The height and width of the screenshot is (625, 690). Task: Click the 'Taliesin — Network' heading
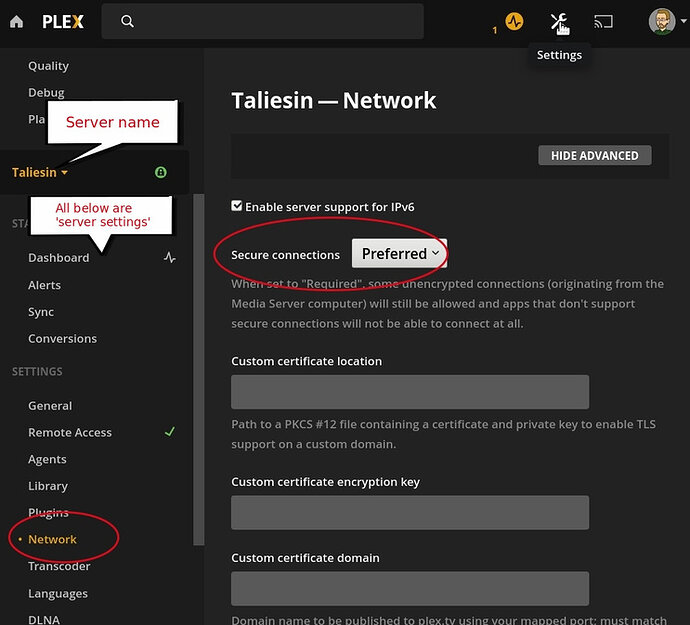[334, 100]
